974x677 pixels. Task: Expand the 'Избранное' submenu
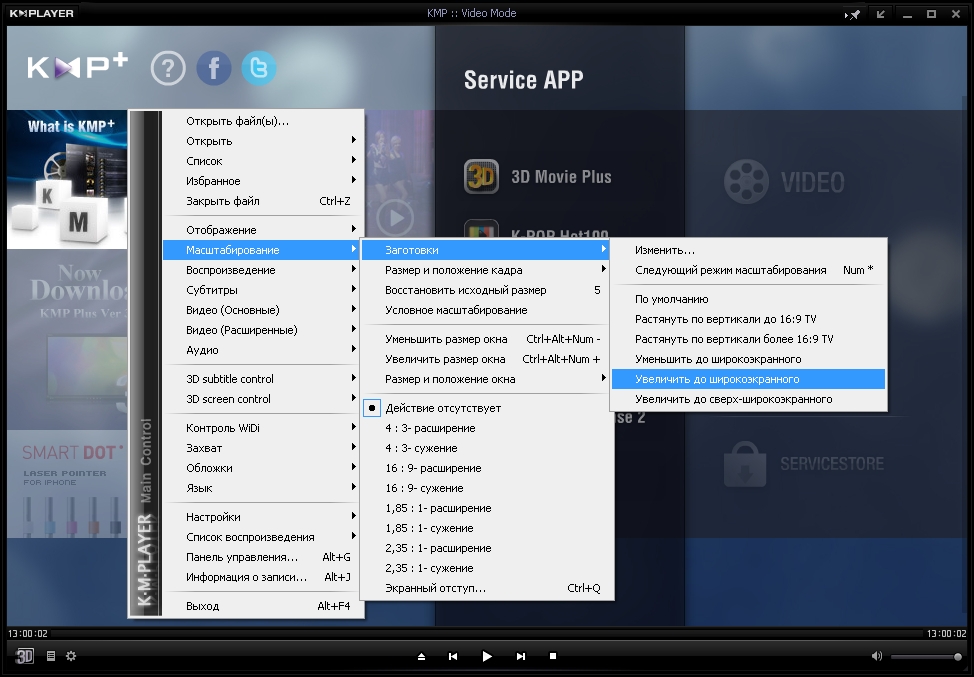tap(262, 181)
